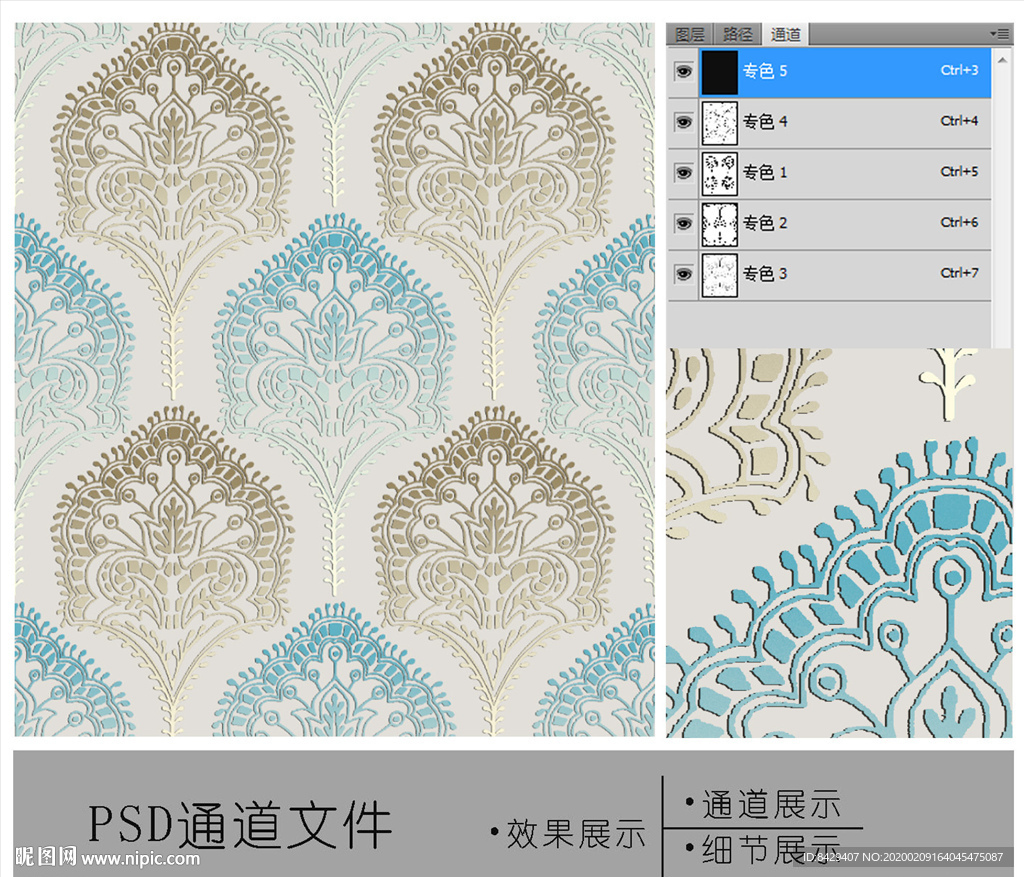Toggle visibility of 专色 2 channel

pos(684,223)
